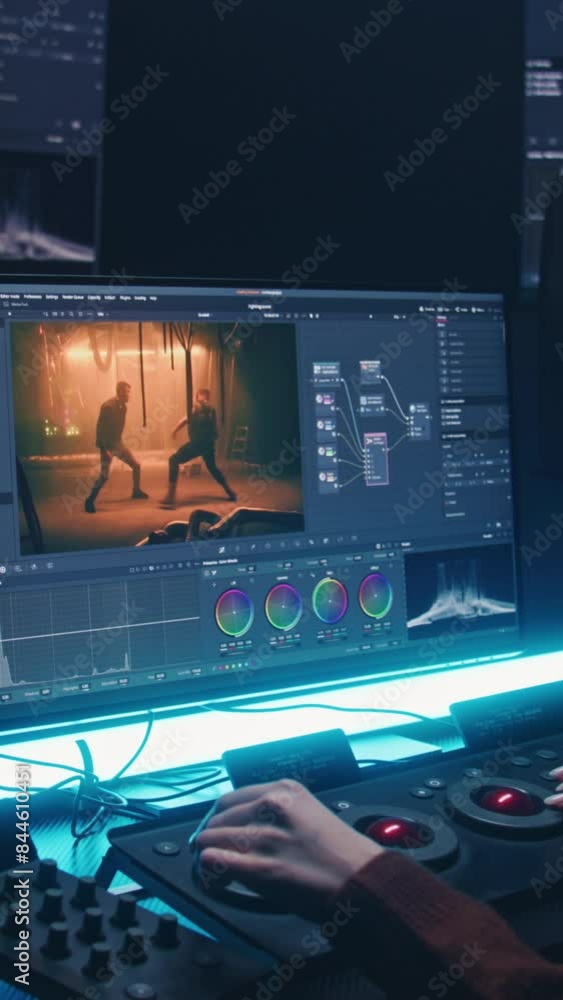Viewport: 563px width, 1000px height.
Task: Click the leftmost circular icon above the curves panel
Action: click(3, 569)
